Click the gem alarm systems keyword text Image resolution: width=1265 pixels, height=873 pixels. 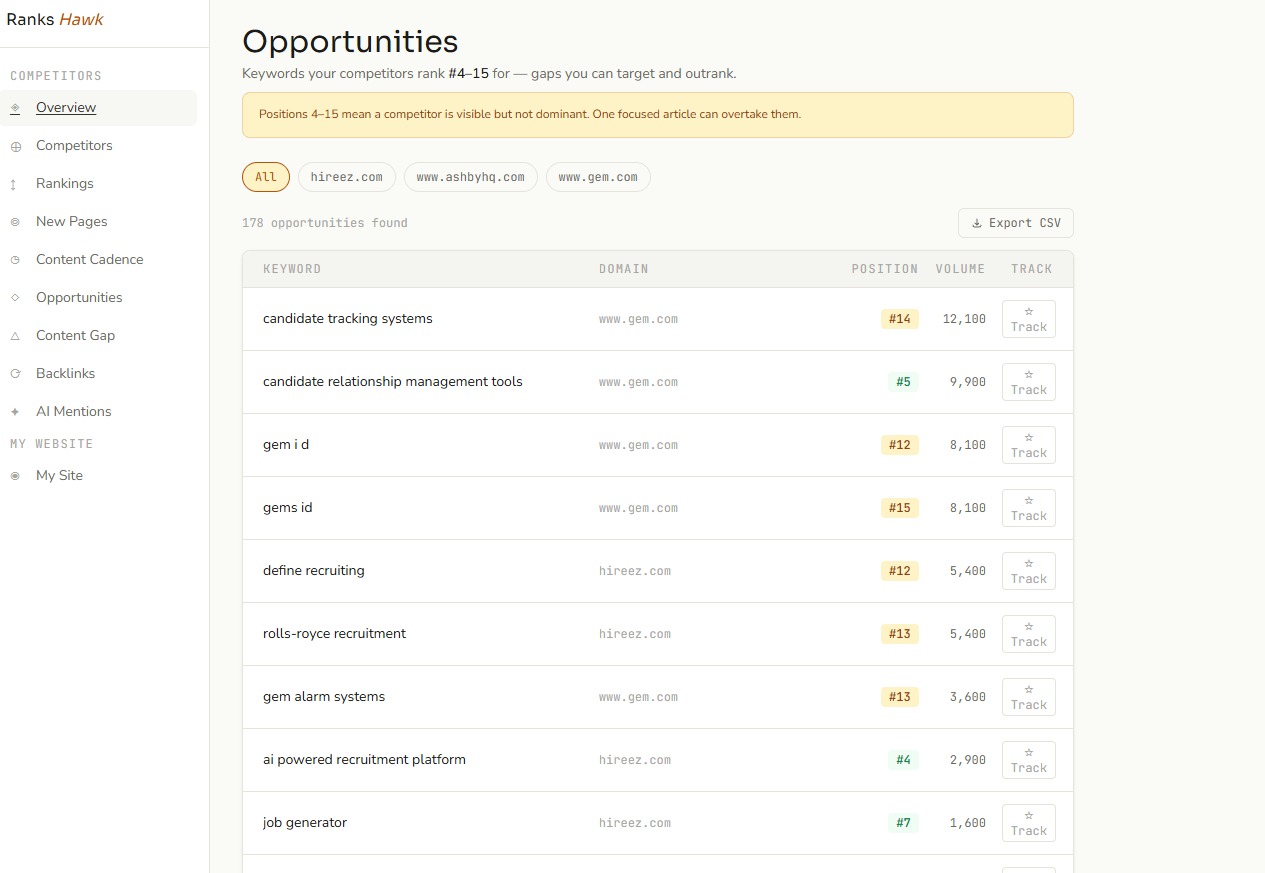[x=324, y=697]
